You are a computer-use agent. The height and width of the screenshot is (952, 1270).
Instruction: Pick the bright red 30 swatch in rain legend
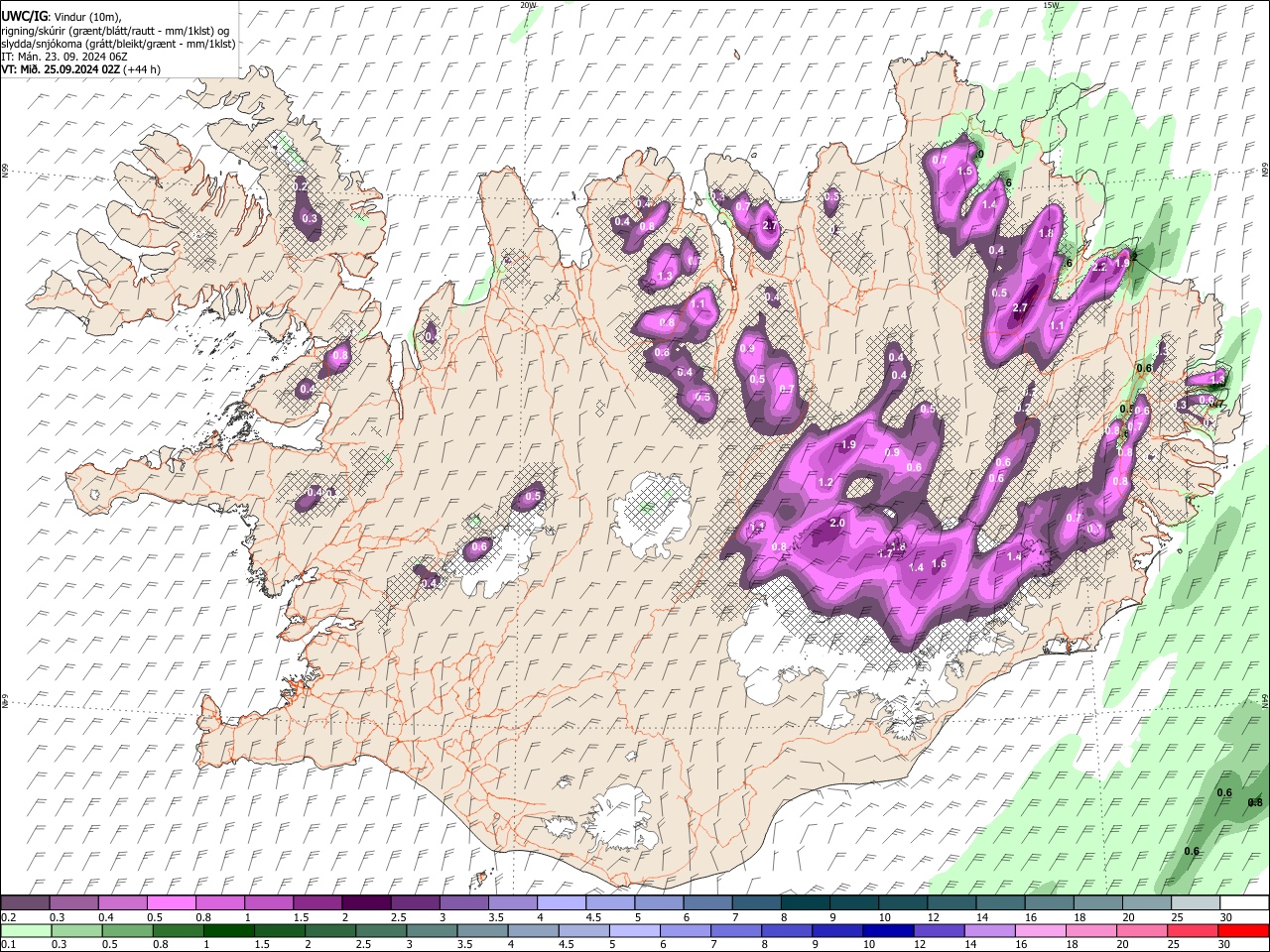tap(1242, 930)
